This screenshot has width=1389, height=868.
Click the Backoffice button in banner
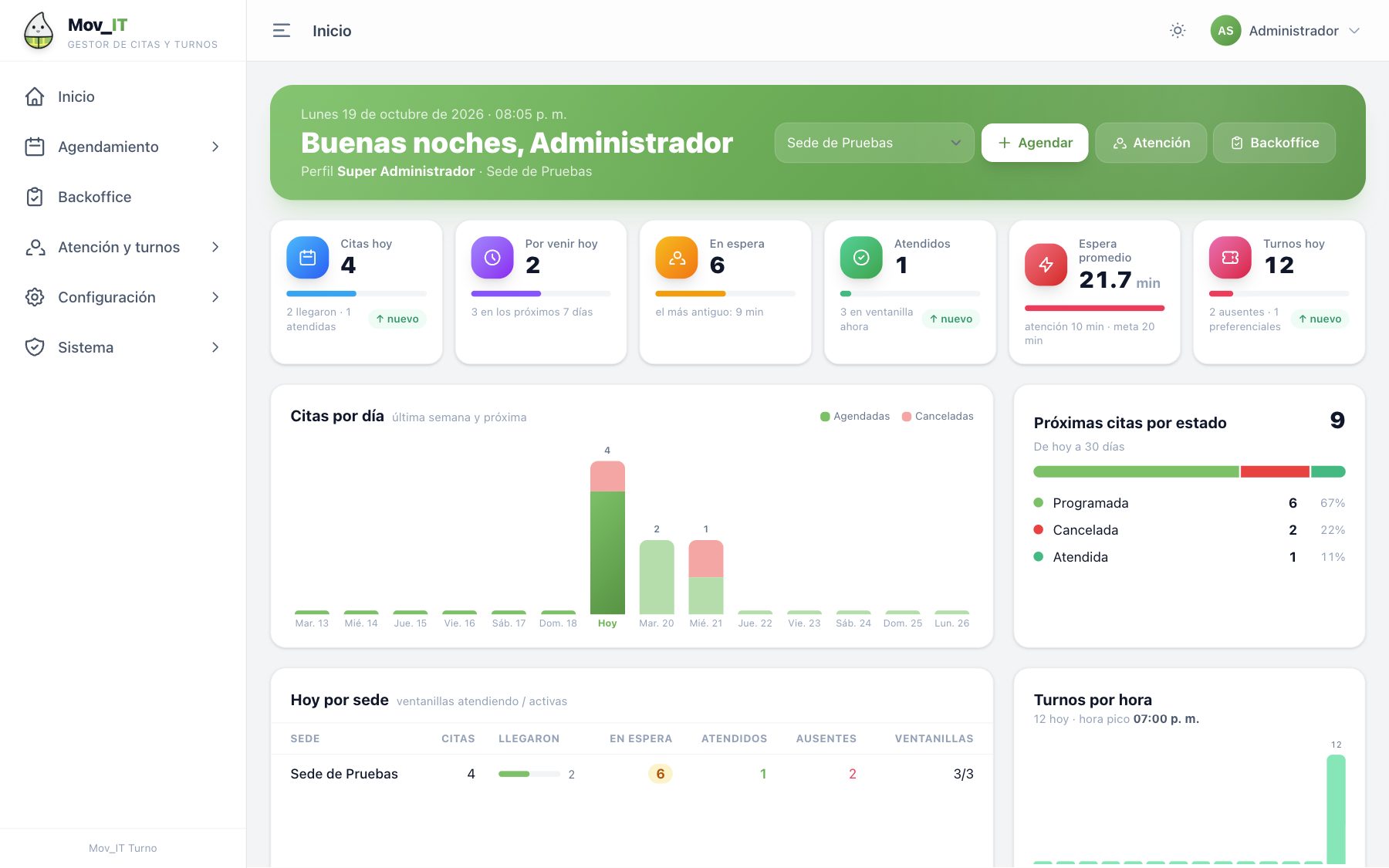coord(1274,143)
